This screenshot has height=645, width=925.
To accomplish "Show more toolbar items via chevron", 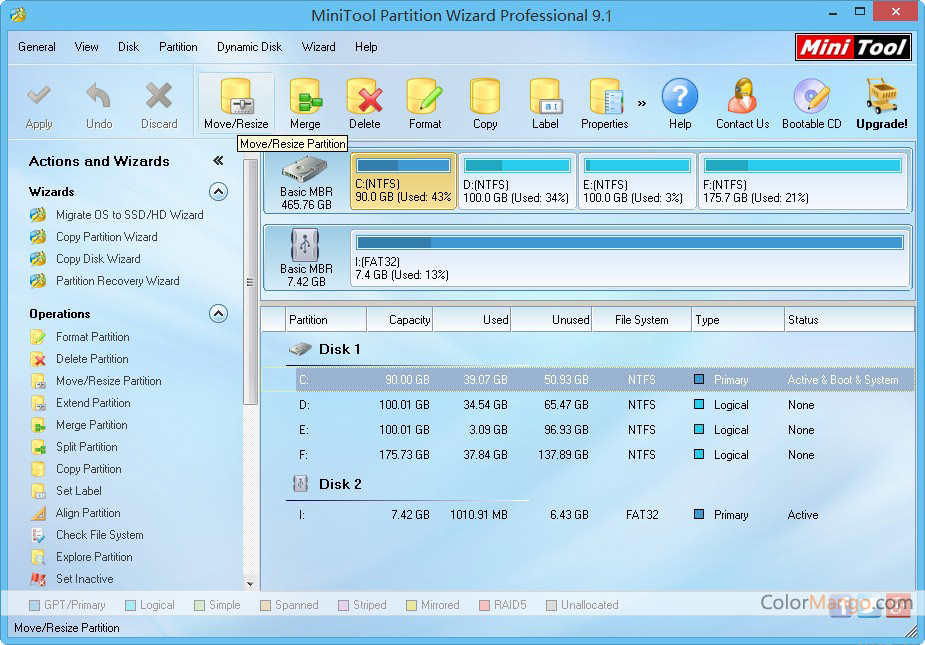I will tap(641, 103).
